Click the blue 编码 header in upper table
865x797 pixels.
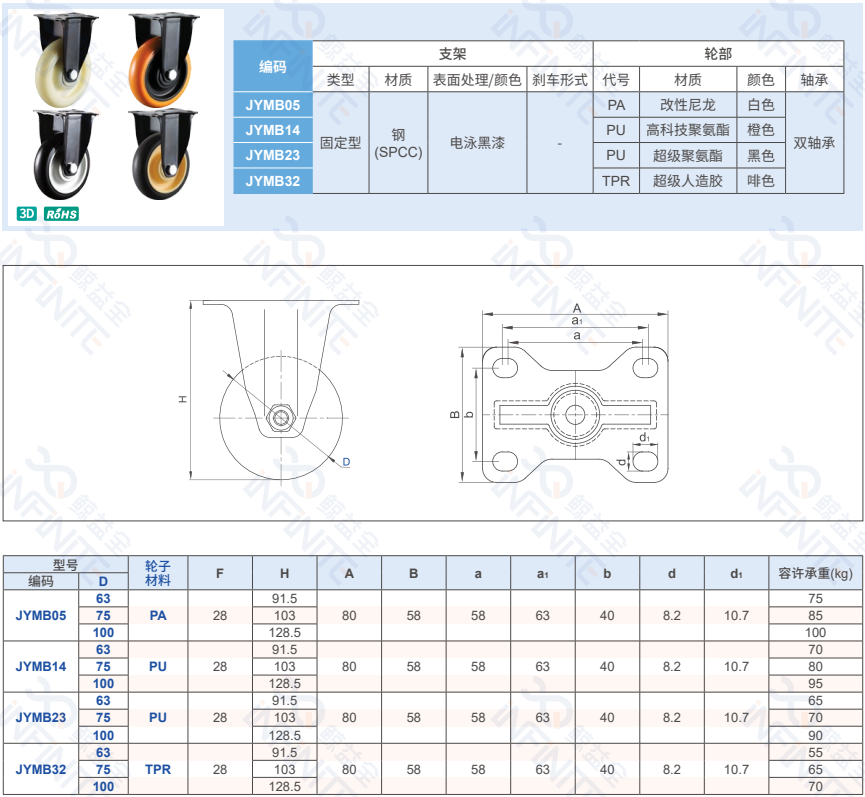[273, 67]
